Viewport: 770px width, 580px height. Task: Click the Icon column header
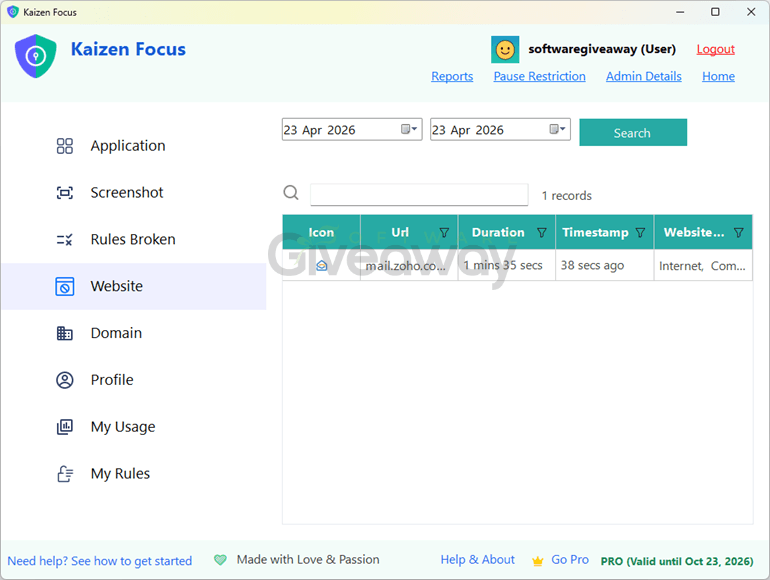321,232
